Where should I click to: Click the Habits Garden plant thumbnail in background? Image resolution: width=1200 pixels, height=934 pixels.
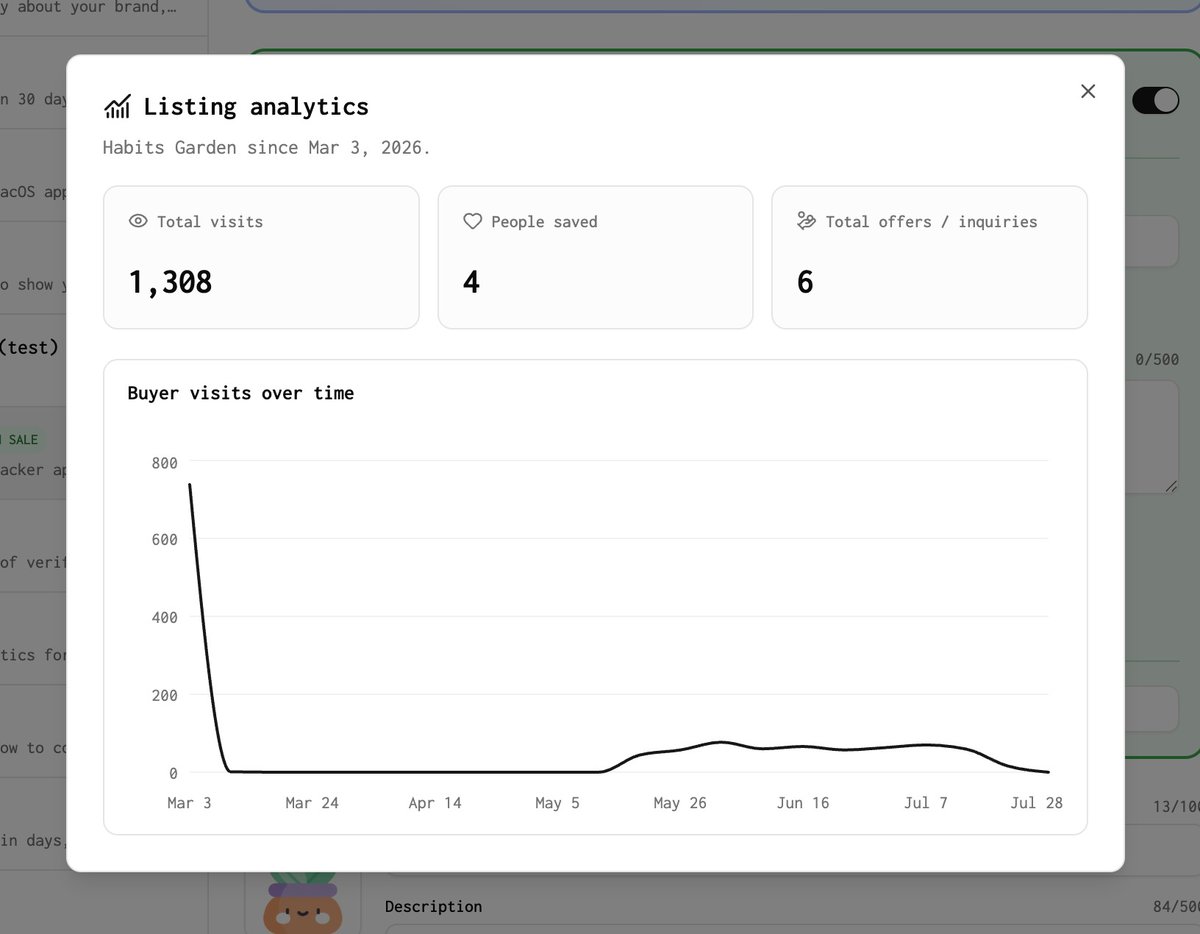point(303,903)
